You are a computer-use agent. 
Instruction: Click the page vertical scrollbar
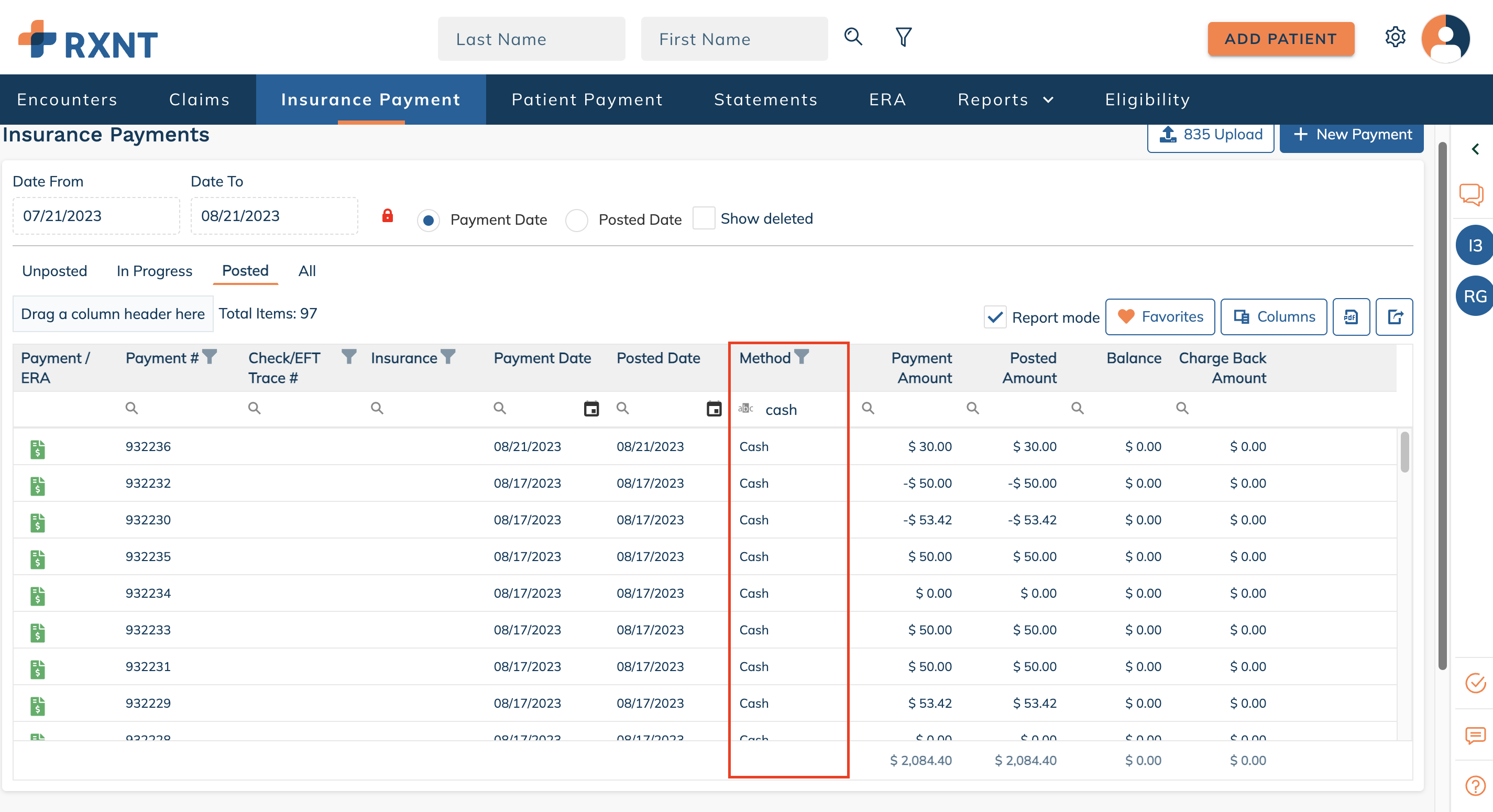[1442, 405]
